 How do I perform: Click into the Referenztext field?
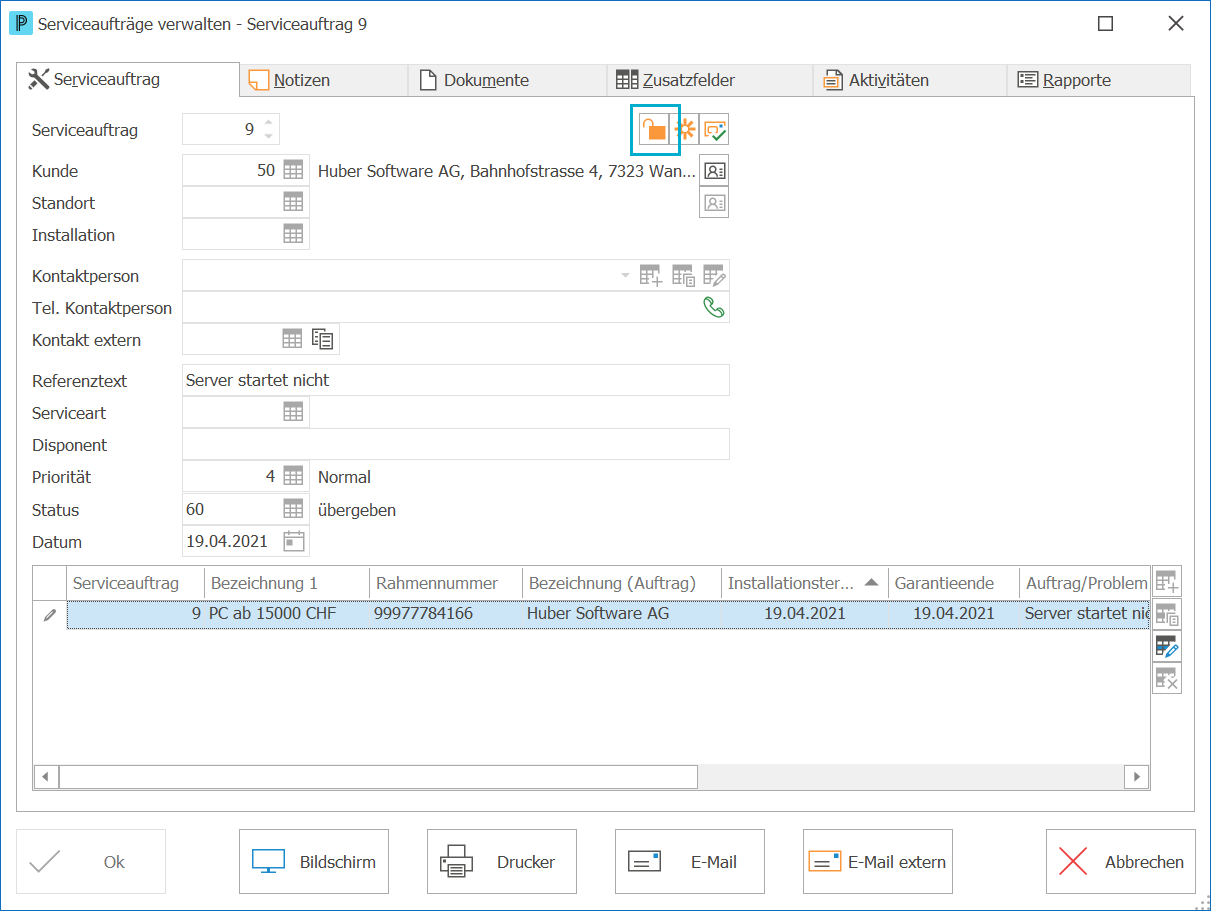point(456,380)
